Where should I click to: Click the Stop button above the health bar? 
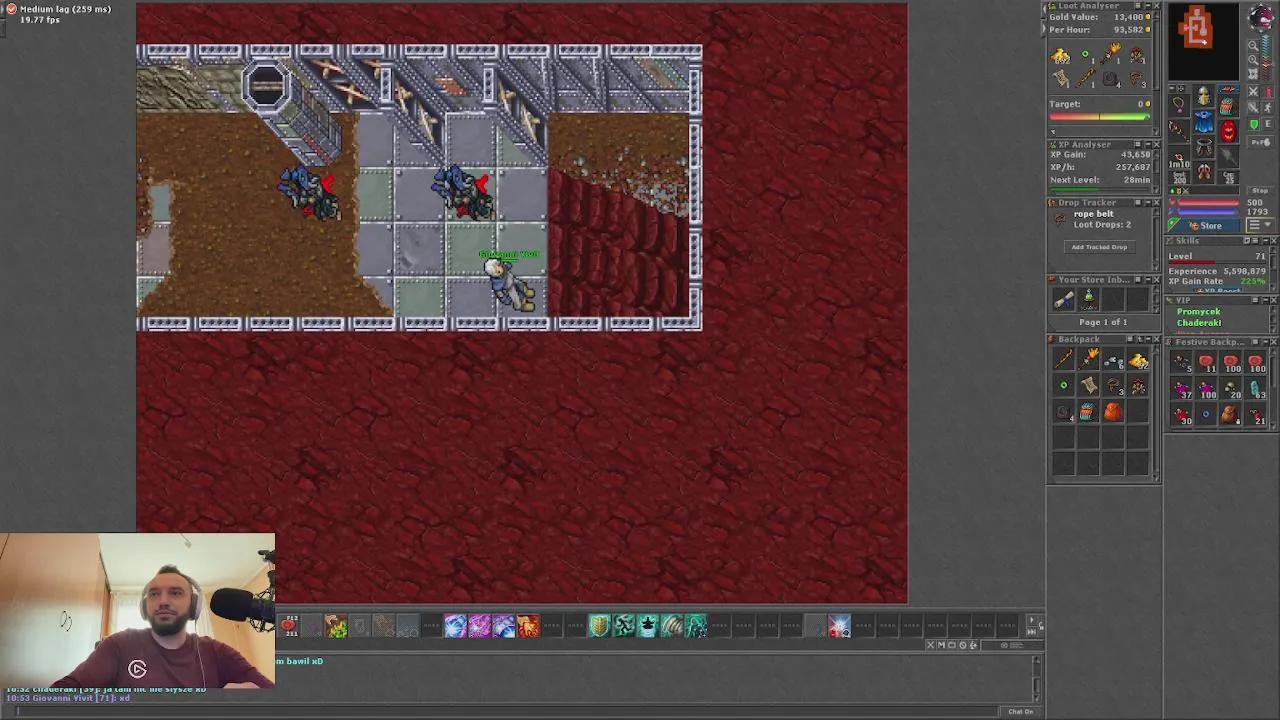point(1261,190)
